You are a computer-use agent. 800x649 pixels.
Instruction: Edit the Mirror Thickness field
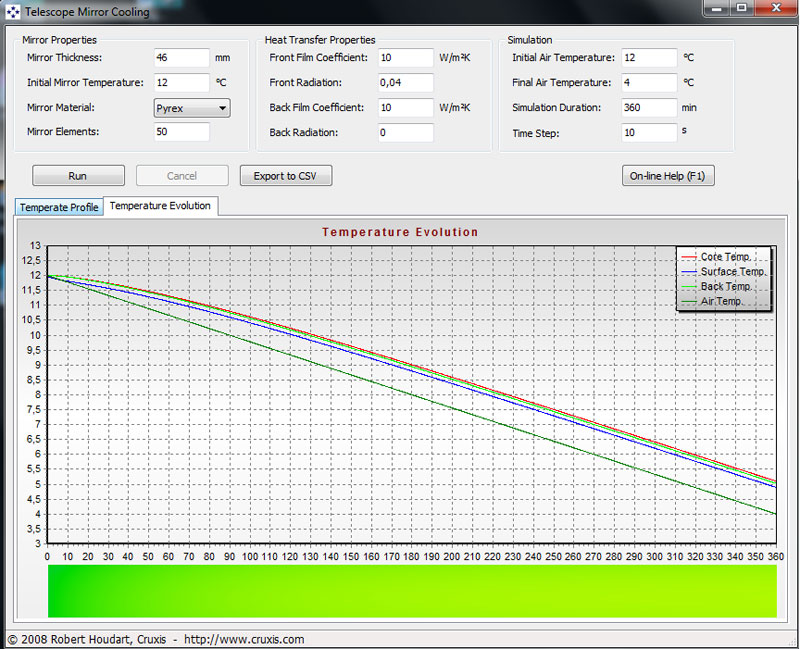pos(182,58)
